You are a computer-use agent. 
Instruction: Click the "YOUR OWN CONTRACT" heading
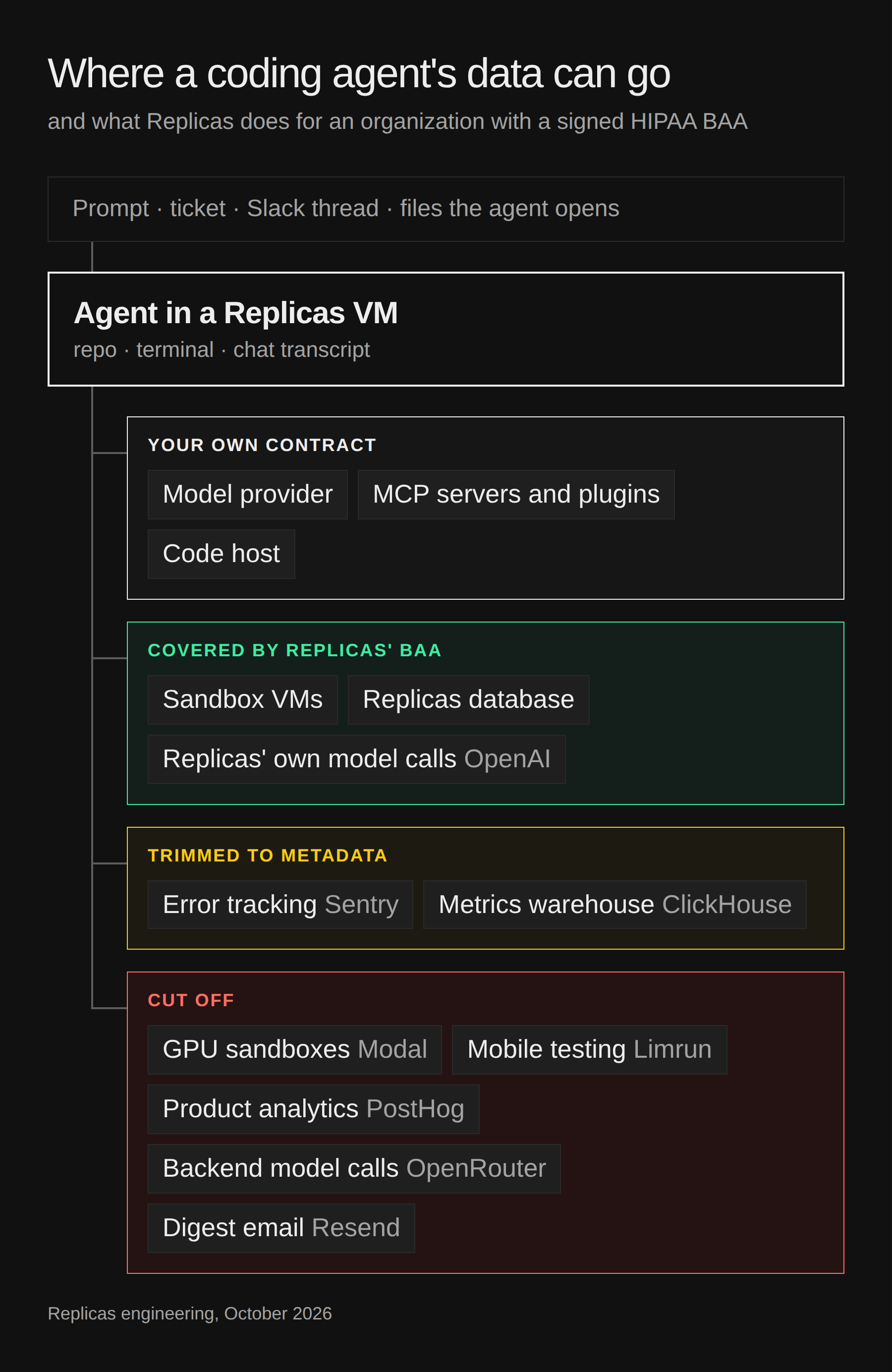(x=262, y=445)
